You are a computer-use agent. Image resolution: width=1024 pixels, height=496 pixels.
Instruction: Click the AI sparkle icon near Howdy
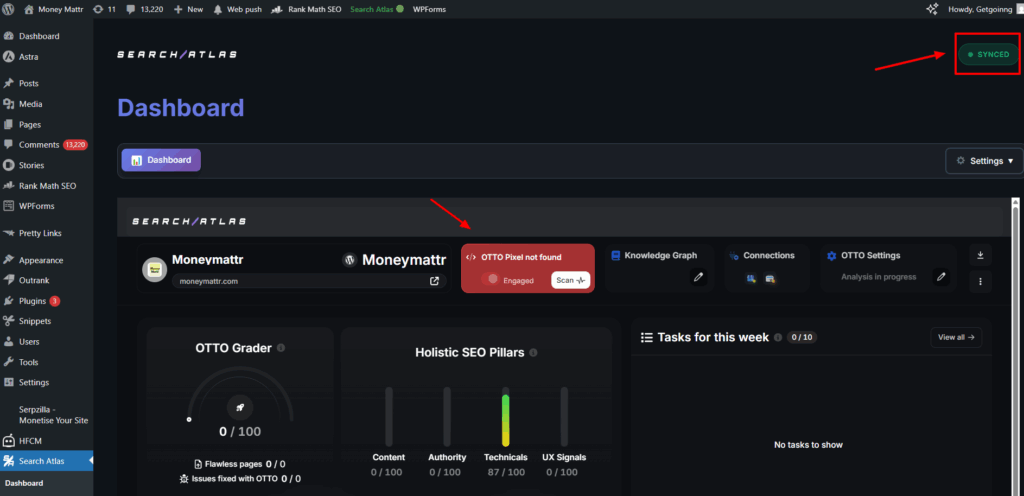[x=932, y=9]
